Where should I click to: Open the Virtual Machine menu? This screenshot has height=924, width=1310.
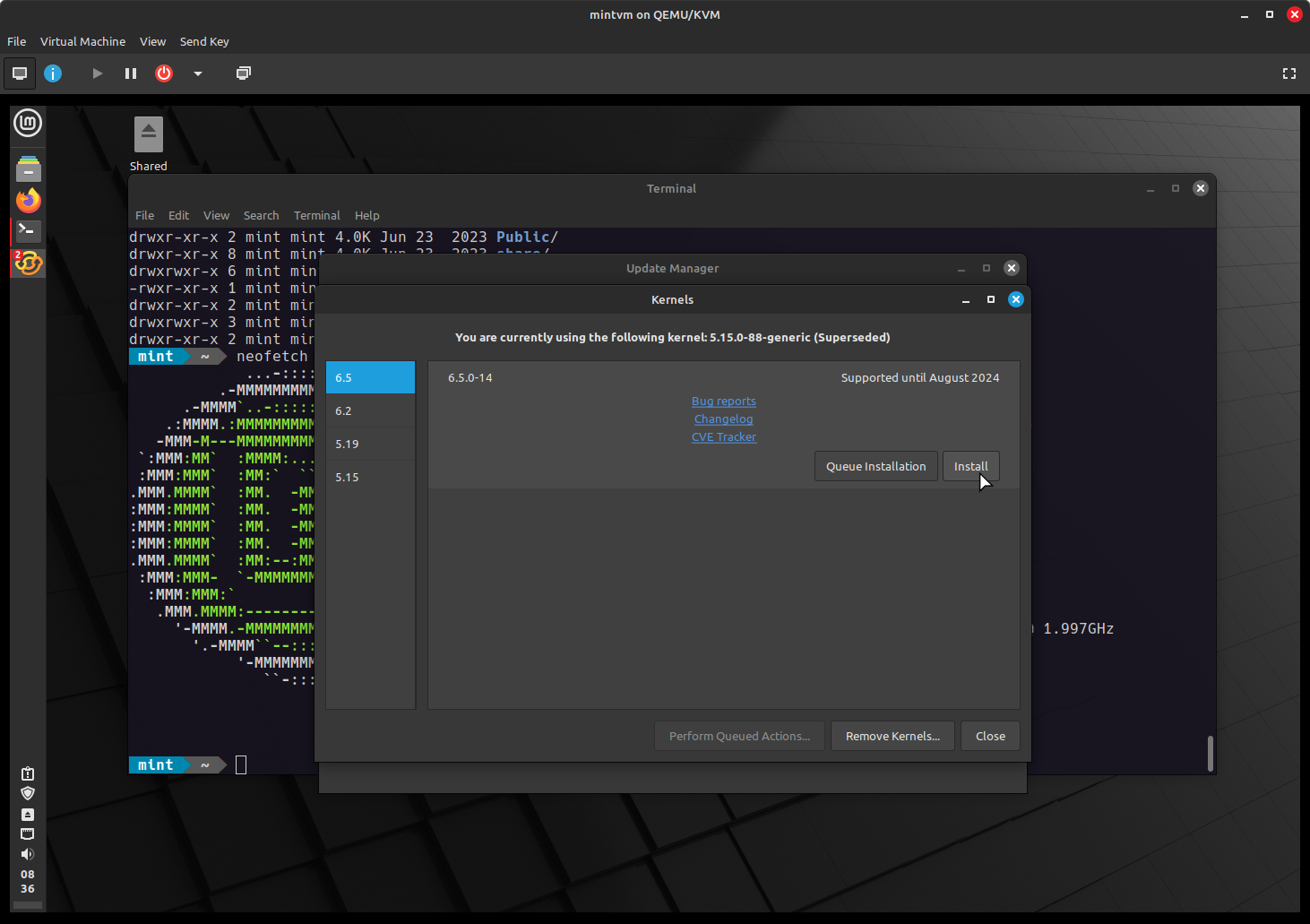coord(82,41)
